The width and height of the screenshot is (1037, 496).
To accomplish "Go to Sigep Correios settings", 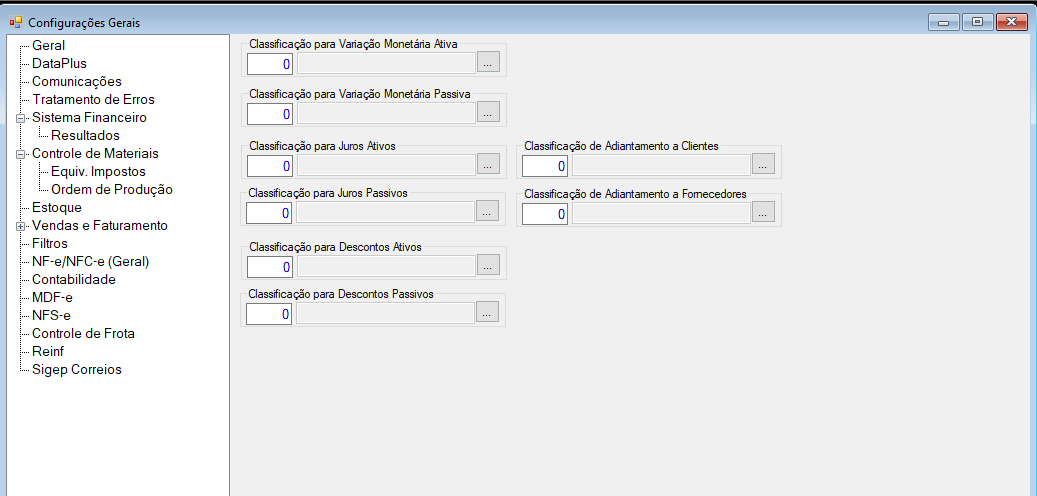I will click(x=77, y=370).
